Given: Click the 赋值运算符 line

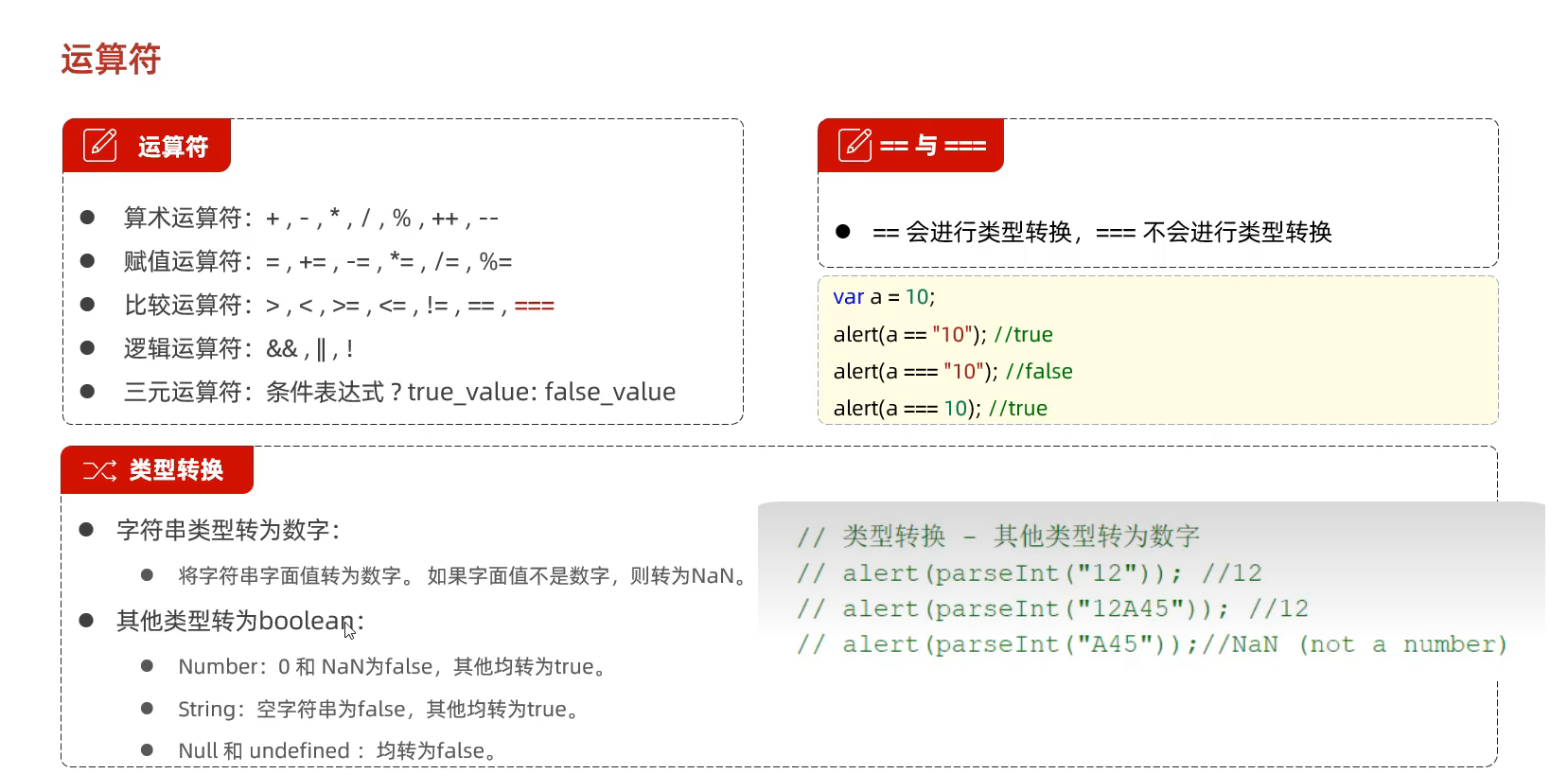Looking at the screenshot, I should click(317, 262).
